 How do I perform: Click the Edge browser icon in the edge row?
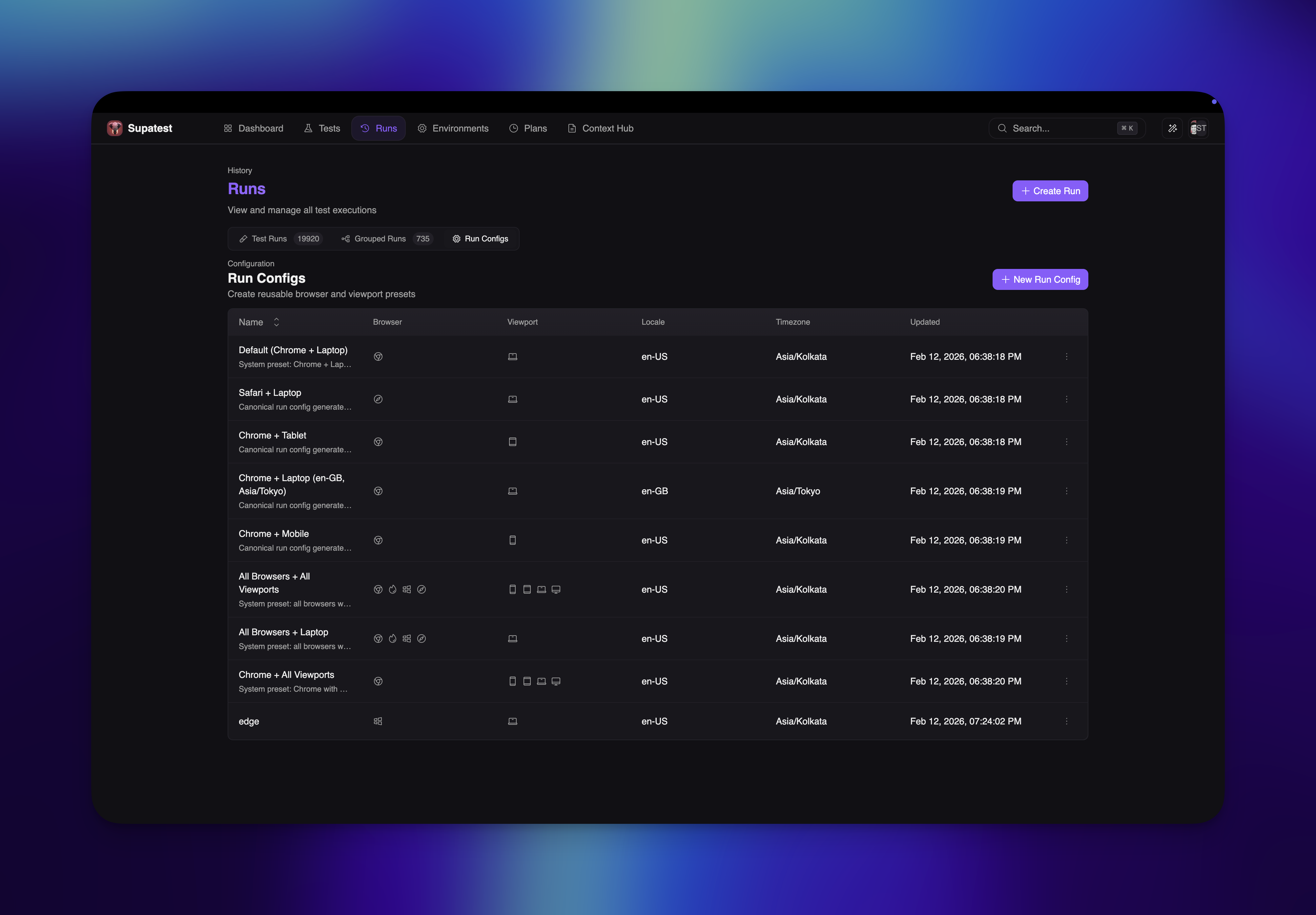378,722
